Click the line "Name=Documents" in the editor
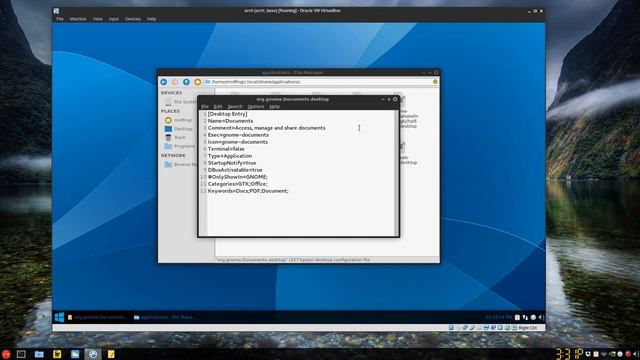 coord(230,121)
